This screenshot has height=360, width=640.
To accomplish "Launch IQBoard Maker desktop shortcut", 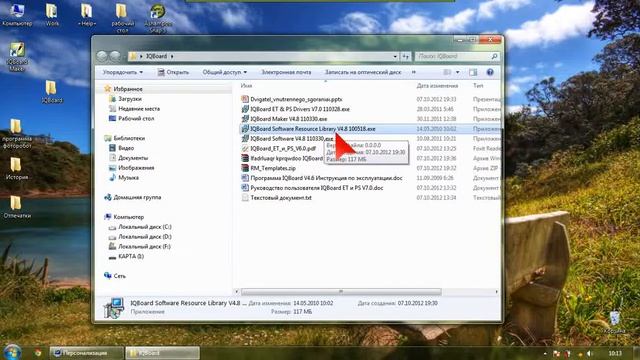I will (x=17, y=57).
